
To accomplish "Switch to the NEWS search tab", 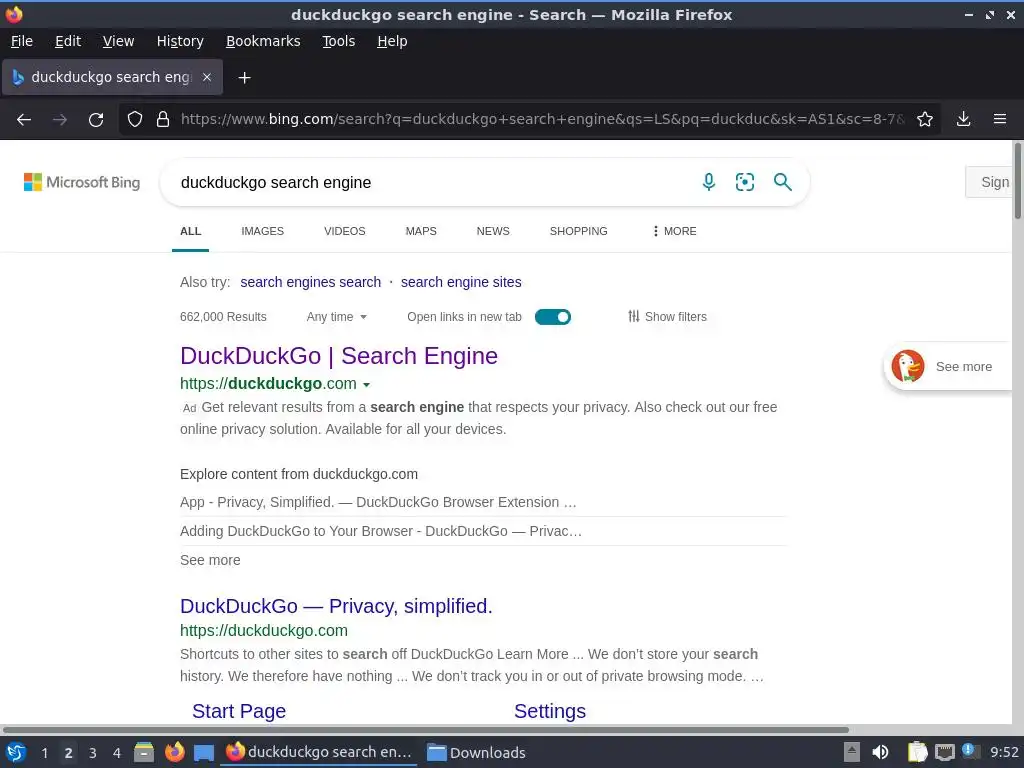I will (x=493, y=231).
